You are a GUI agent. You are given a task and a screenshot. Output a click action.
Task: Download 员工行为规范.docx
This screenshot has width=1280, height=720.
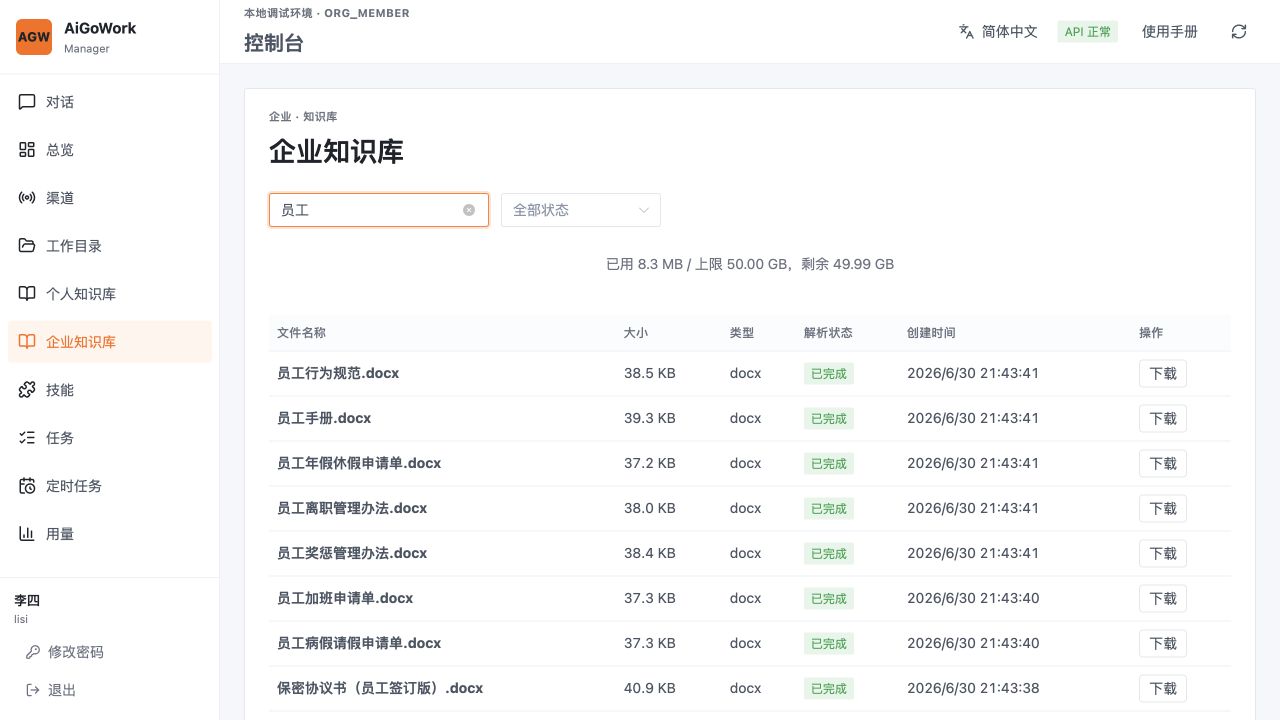pyautogui.click(x=1163, y=374)
